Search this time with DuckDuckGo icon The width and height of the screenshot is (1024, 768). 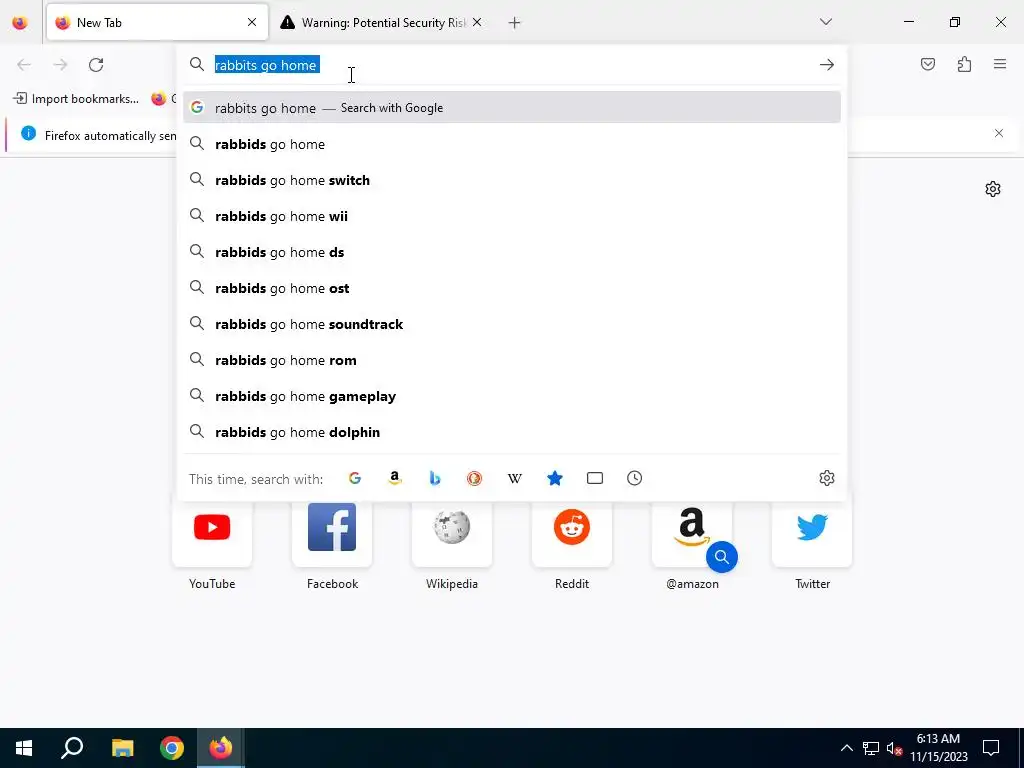474,478
